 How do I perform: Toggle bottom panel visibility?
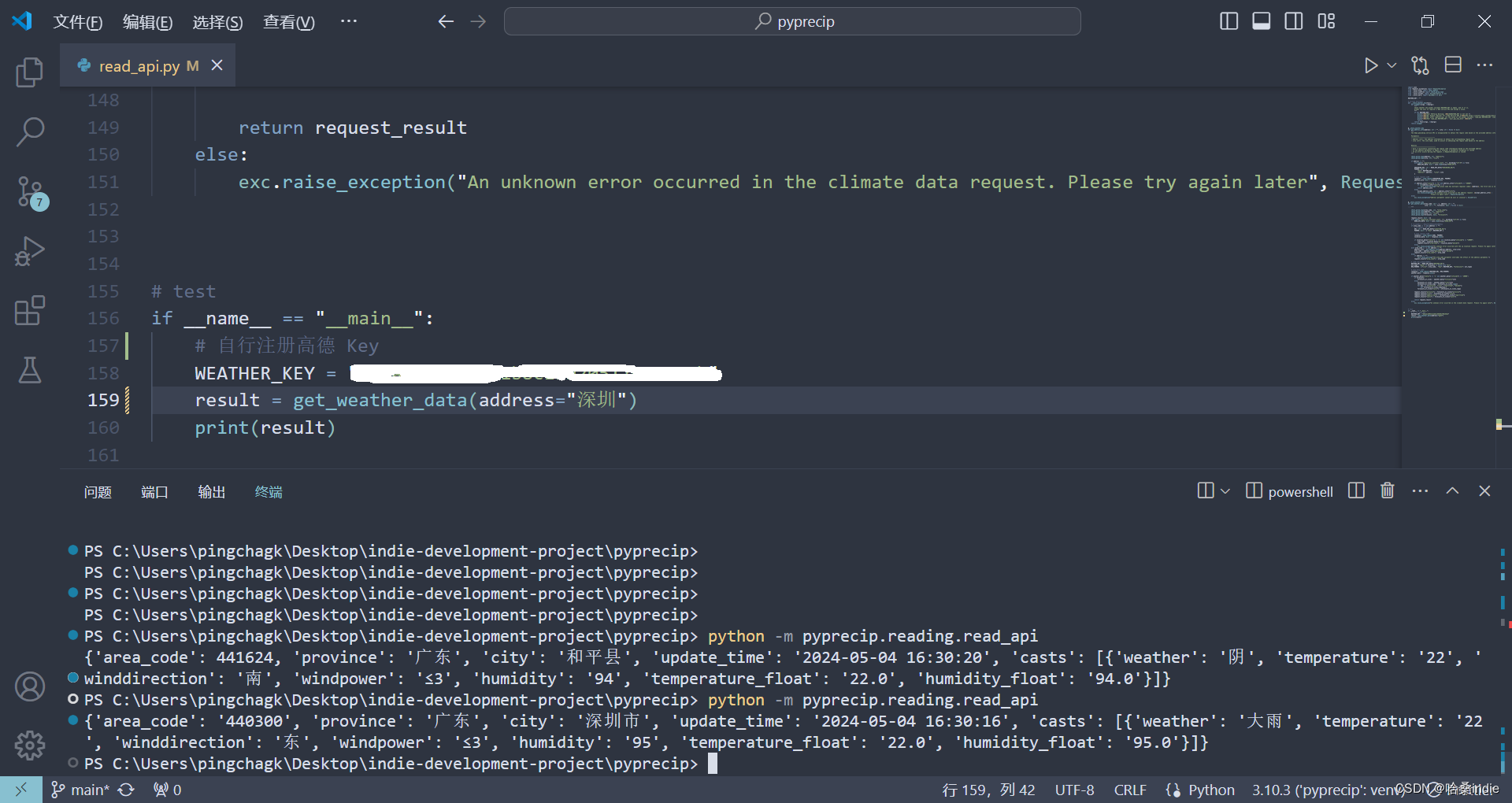pyautogui.click(x=1261, y=21)
